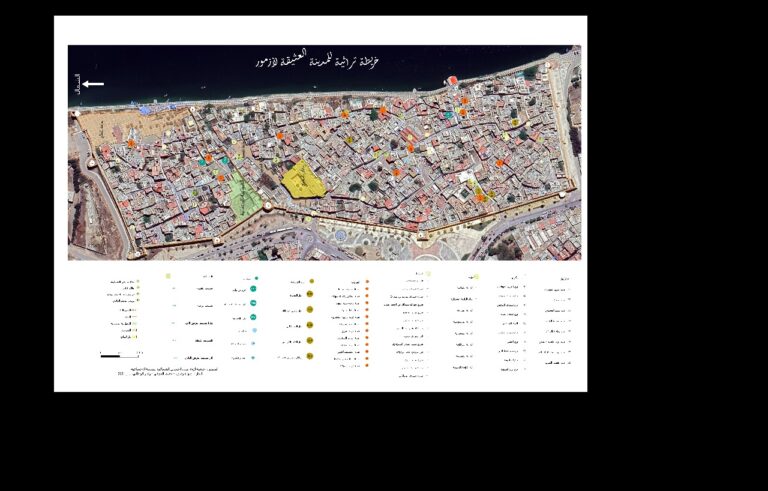Click the pale yellow square legend swatch
768x491 pixels.
[168, 276]
